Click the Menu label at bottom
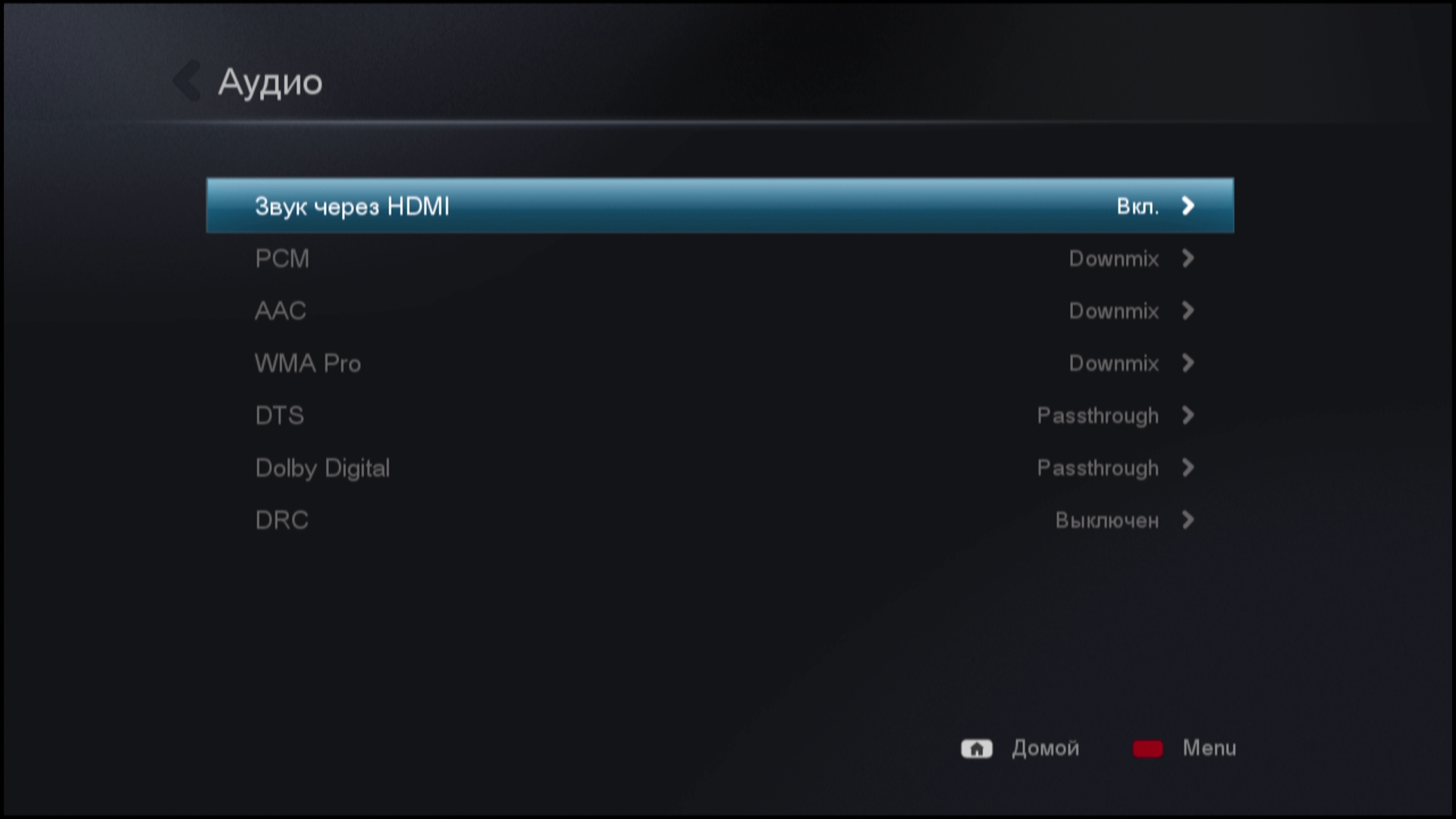This screenshot has width=1456, height=819. click(1209, 748)
